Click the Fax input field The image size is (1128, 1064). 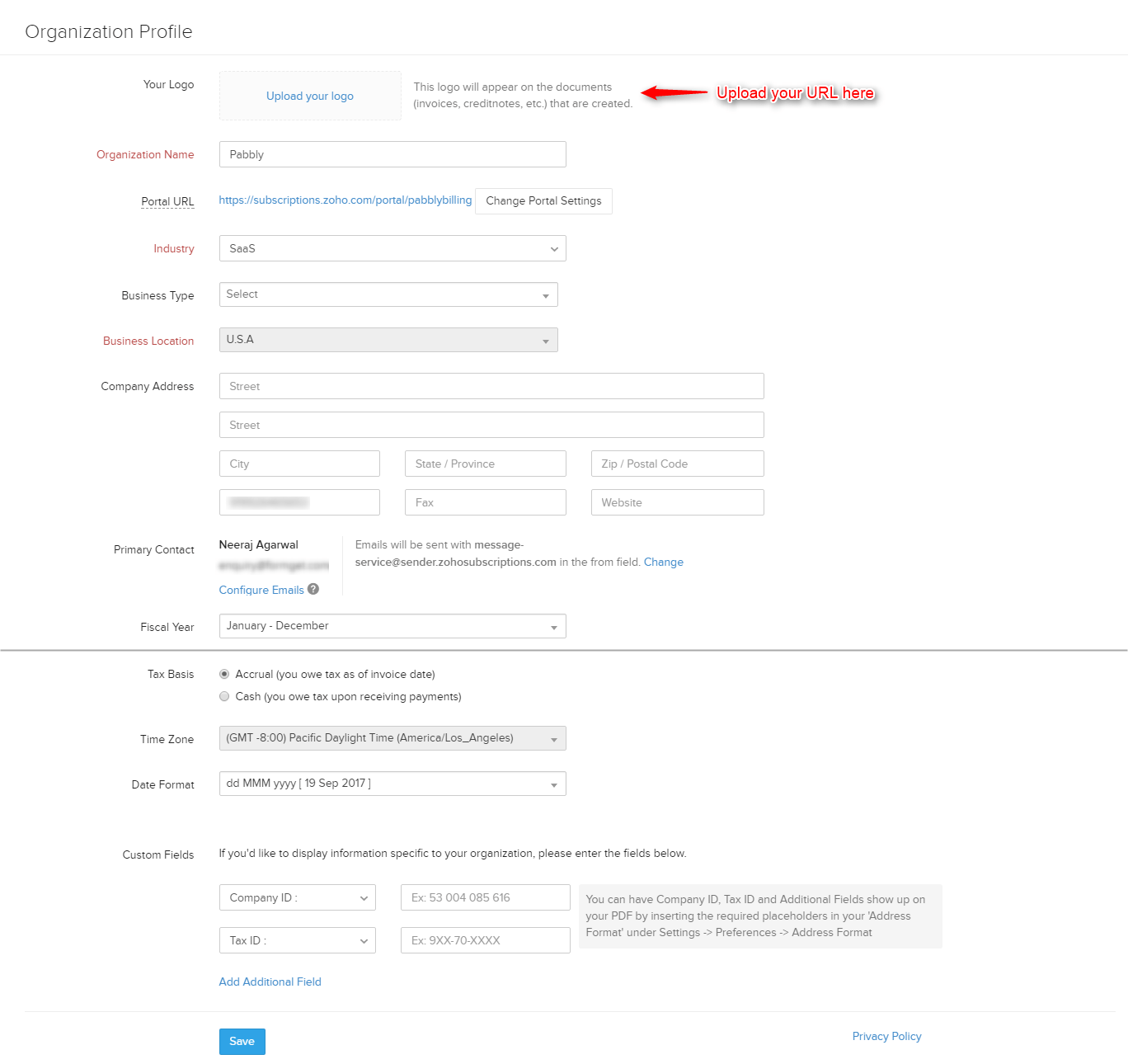pyautogui.click(x=486, y=502)
